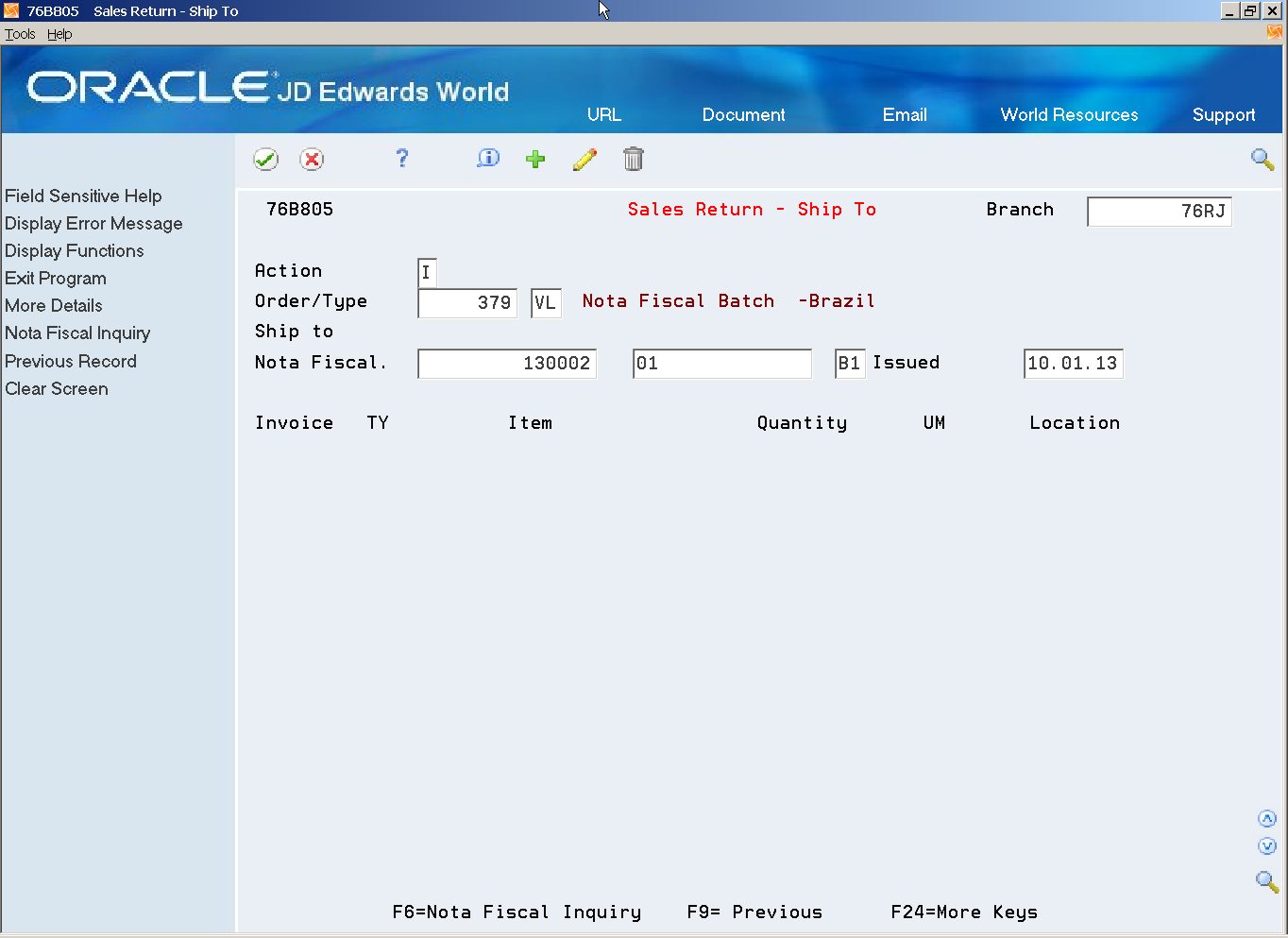
Task: Select Display Functions option
Action: pos(75,251)
